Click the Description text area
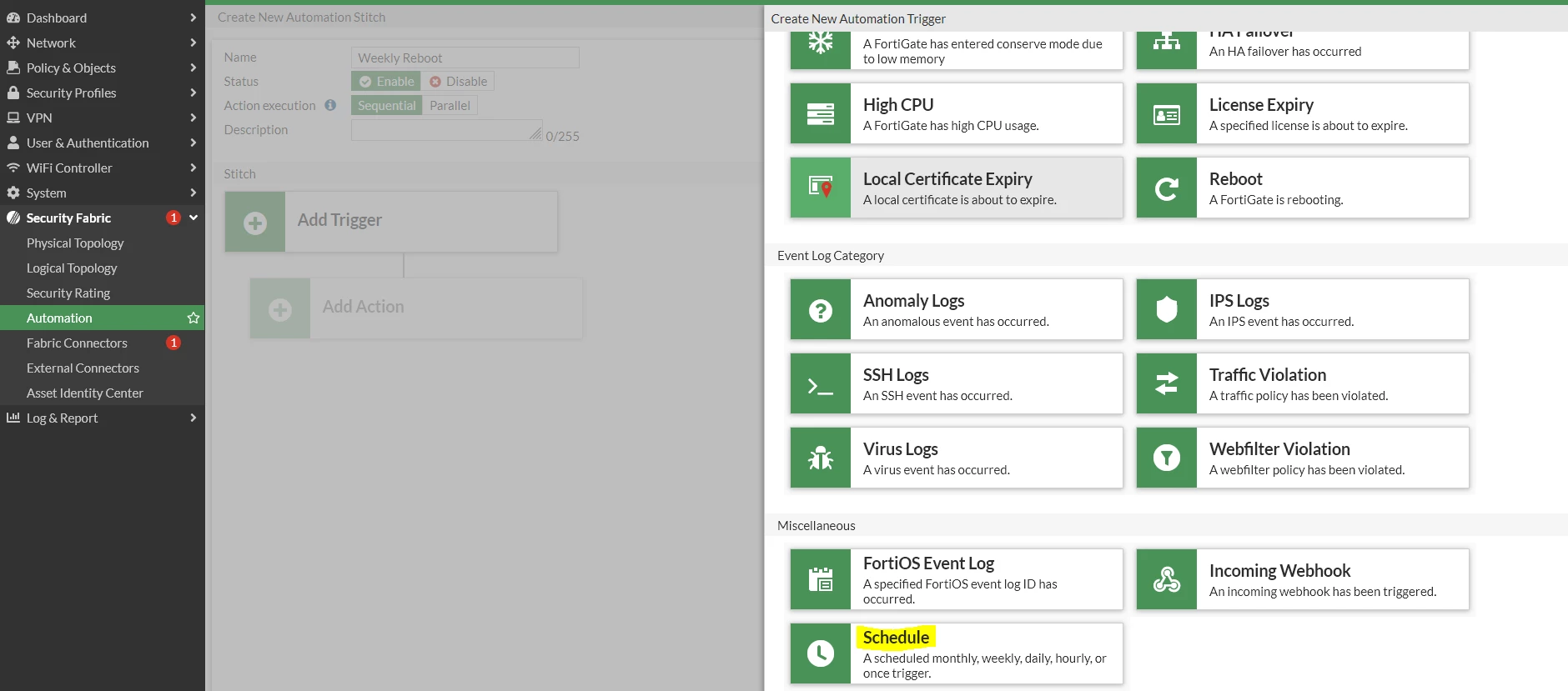 tap(446, 130)
